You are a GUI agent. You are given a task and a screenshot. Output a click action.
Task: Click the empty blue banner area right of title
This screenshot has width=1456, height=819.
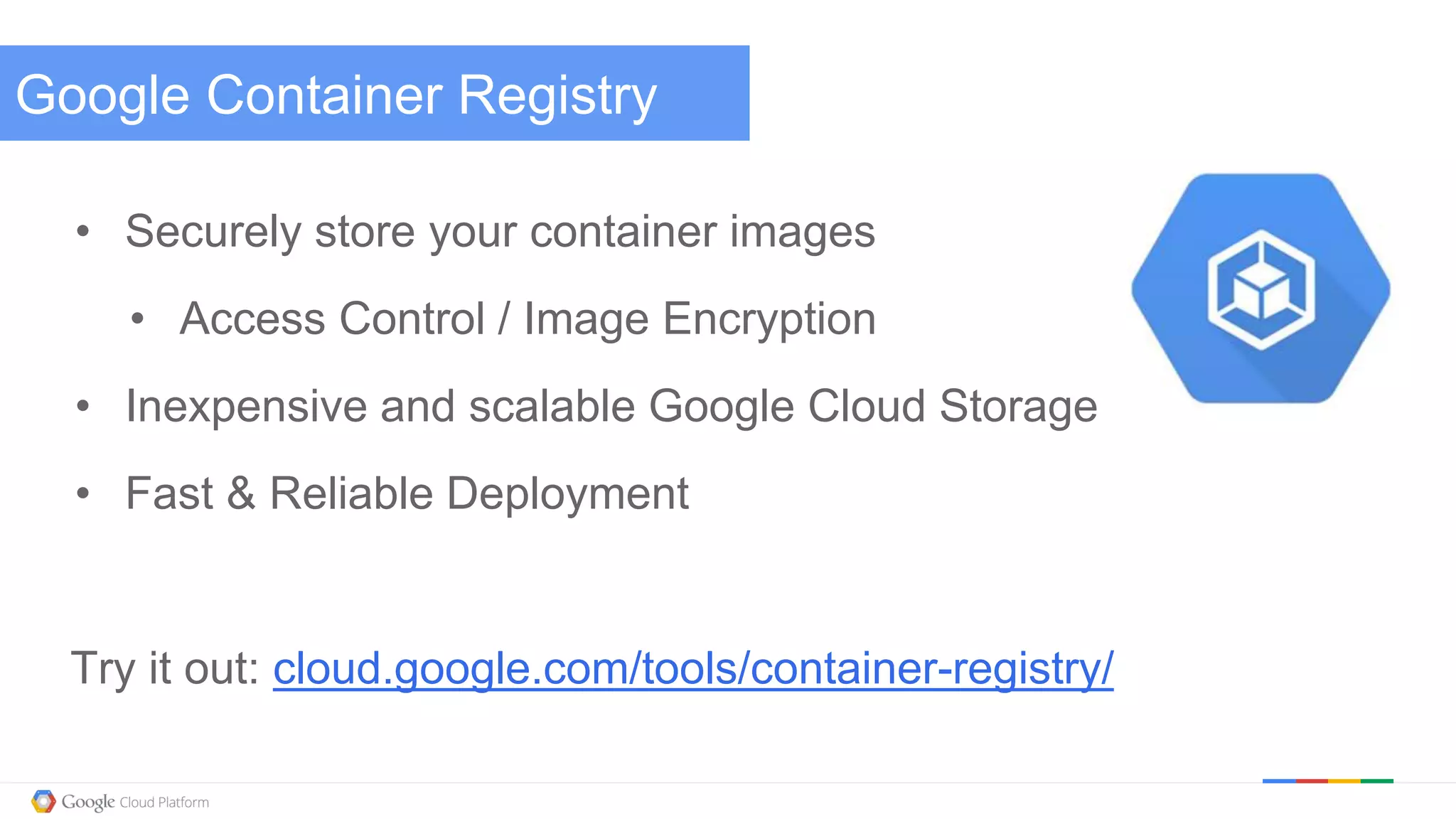(x=704, y=93)
